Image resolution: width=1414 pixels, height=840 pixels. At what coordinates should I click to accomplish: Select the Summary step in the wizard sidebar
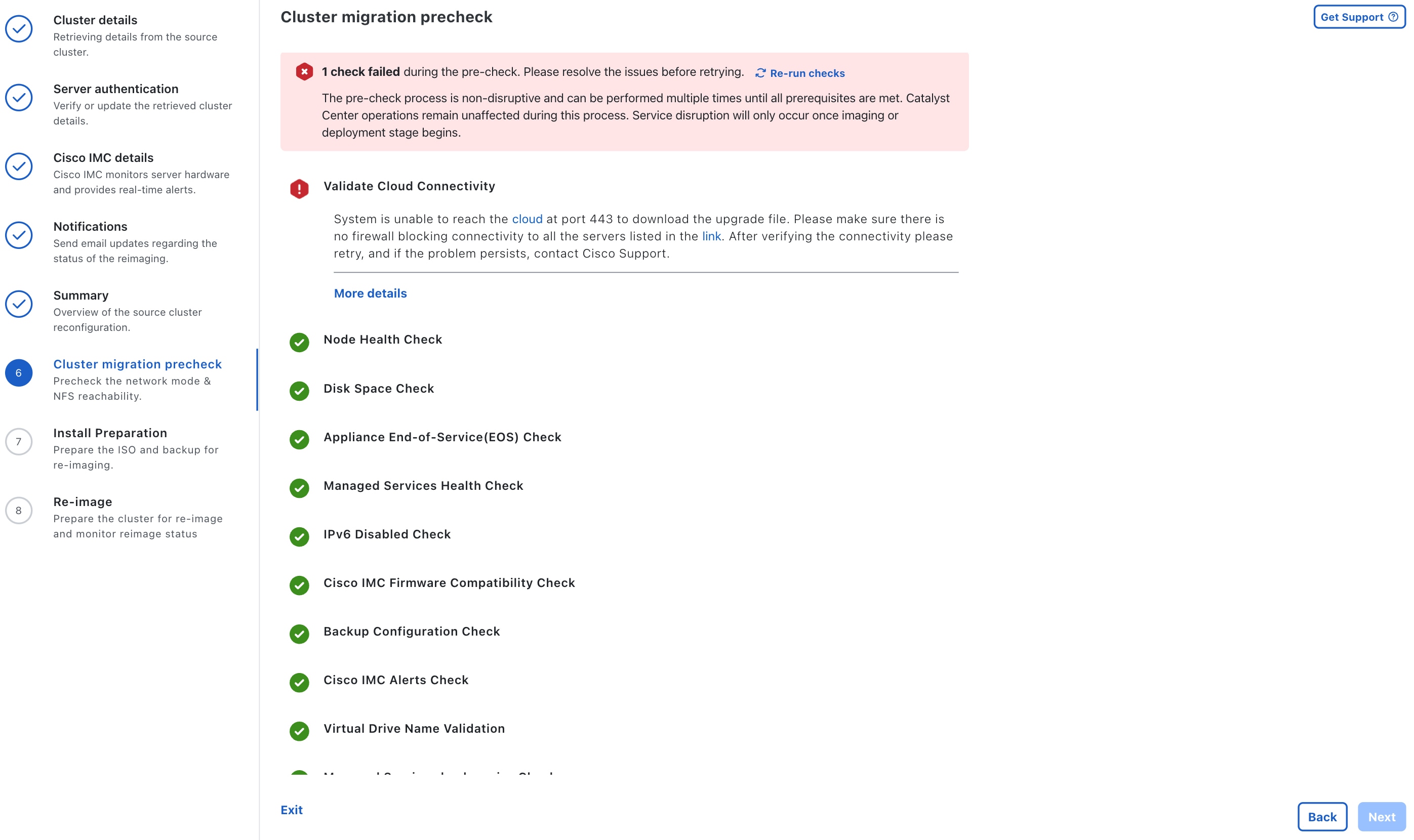point(81,296)
